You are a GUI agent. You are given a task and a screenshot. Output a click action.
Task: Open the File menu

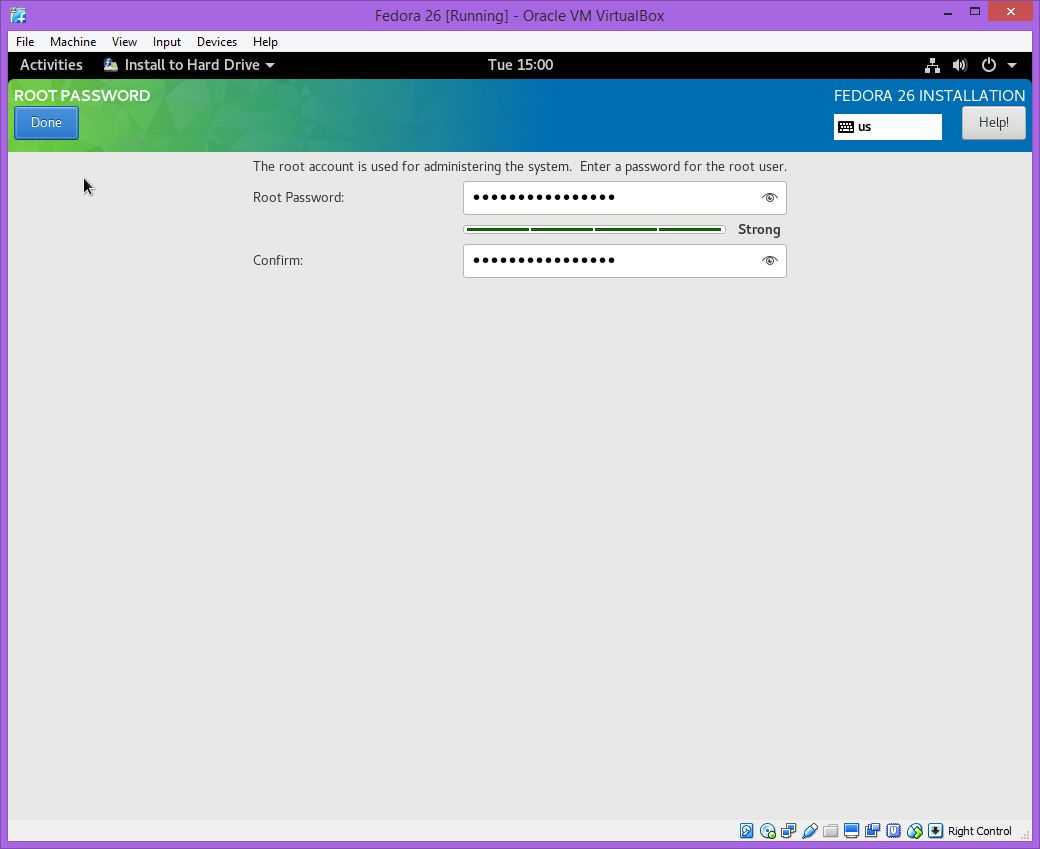click(25, 42)
